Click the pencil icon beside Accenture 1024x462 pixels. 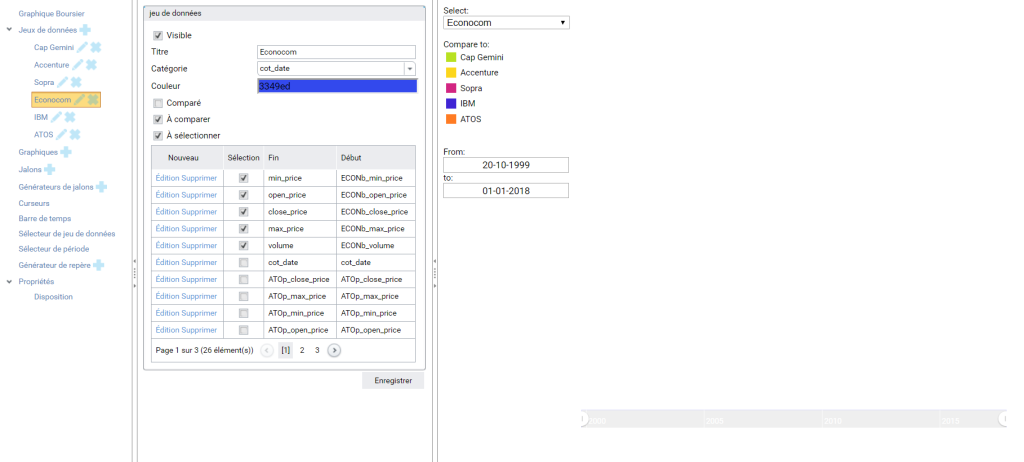coord(77,65)
